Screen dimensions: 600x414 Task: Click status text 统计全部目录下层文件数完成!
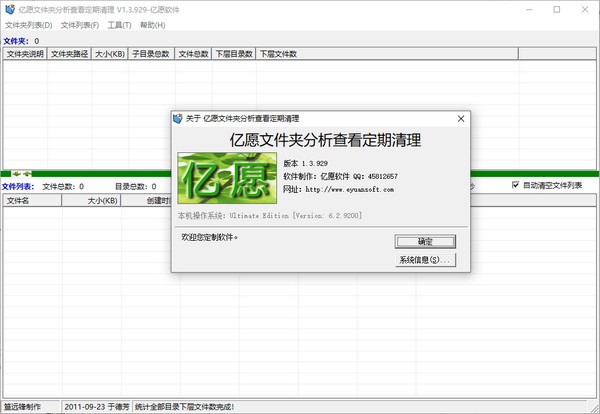coord(184,407)
